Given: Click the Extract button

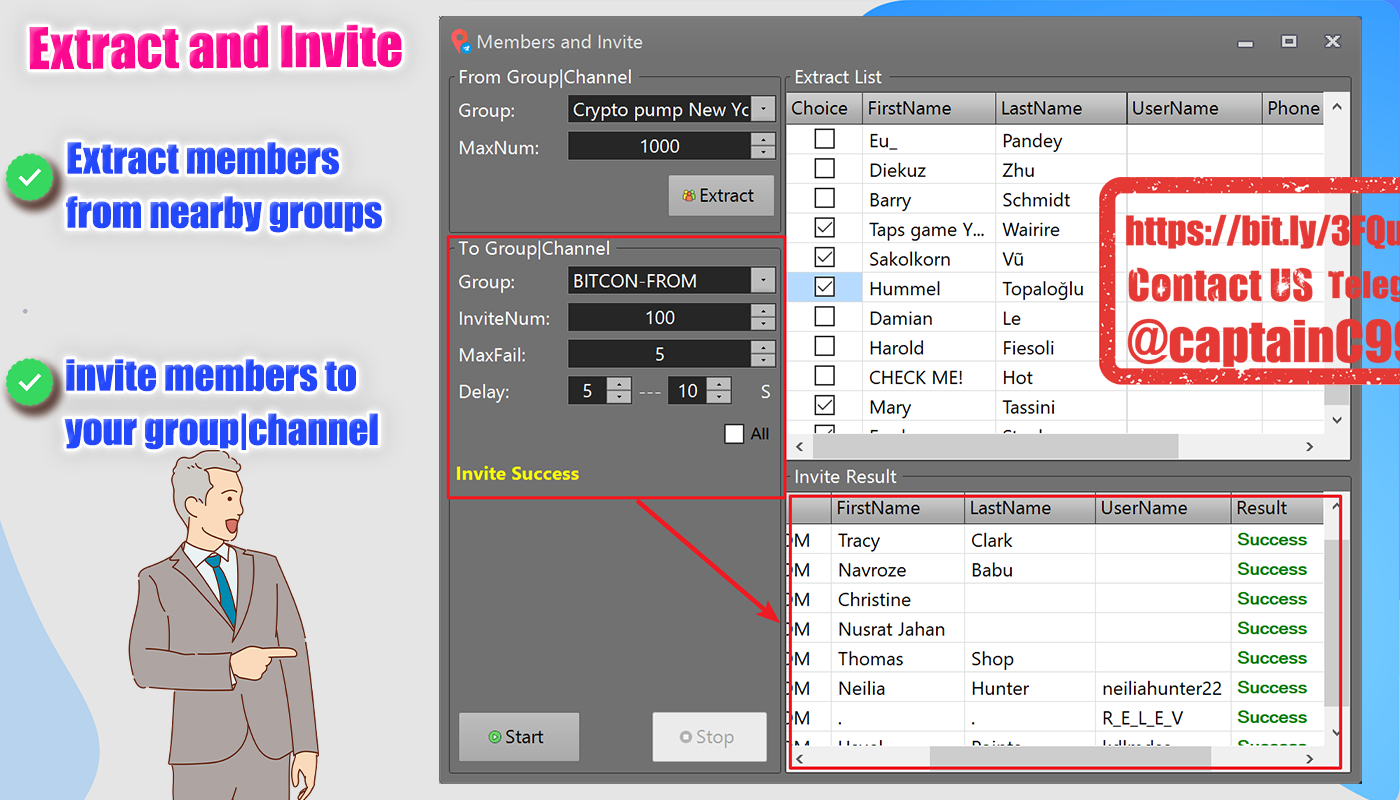Looking at the screenshot, I should [721, 196].
